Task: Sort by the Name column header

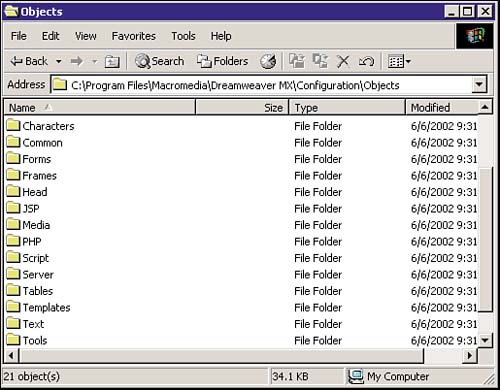Action: tap(99, 108)
